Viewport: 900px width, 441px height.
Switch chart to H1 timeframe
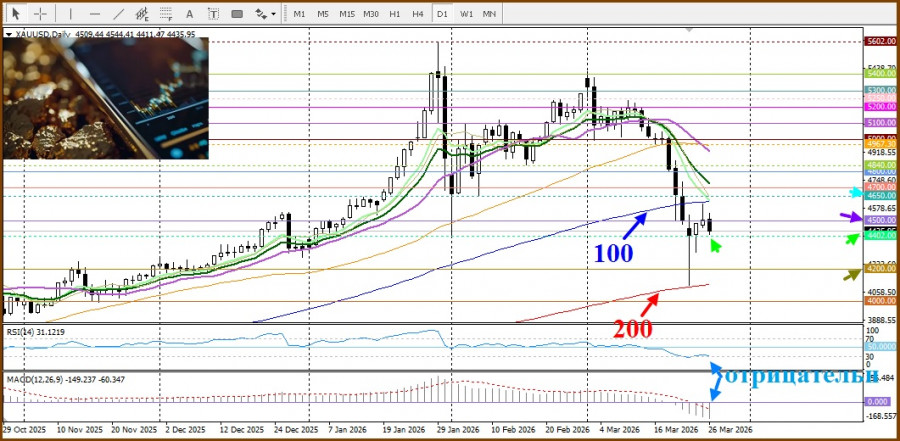(x=394, y=14)
